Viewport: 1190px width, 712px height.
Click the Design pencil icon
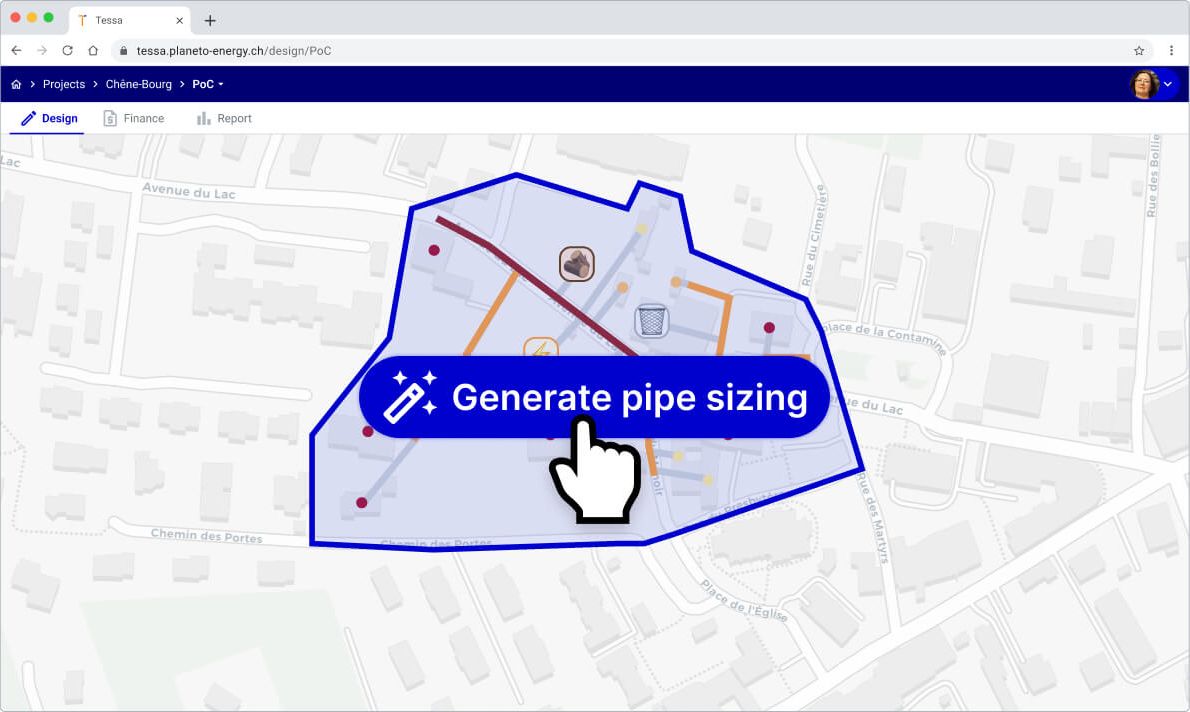pos(28,118)
